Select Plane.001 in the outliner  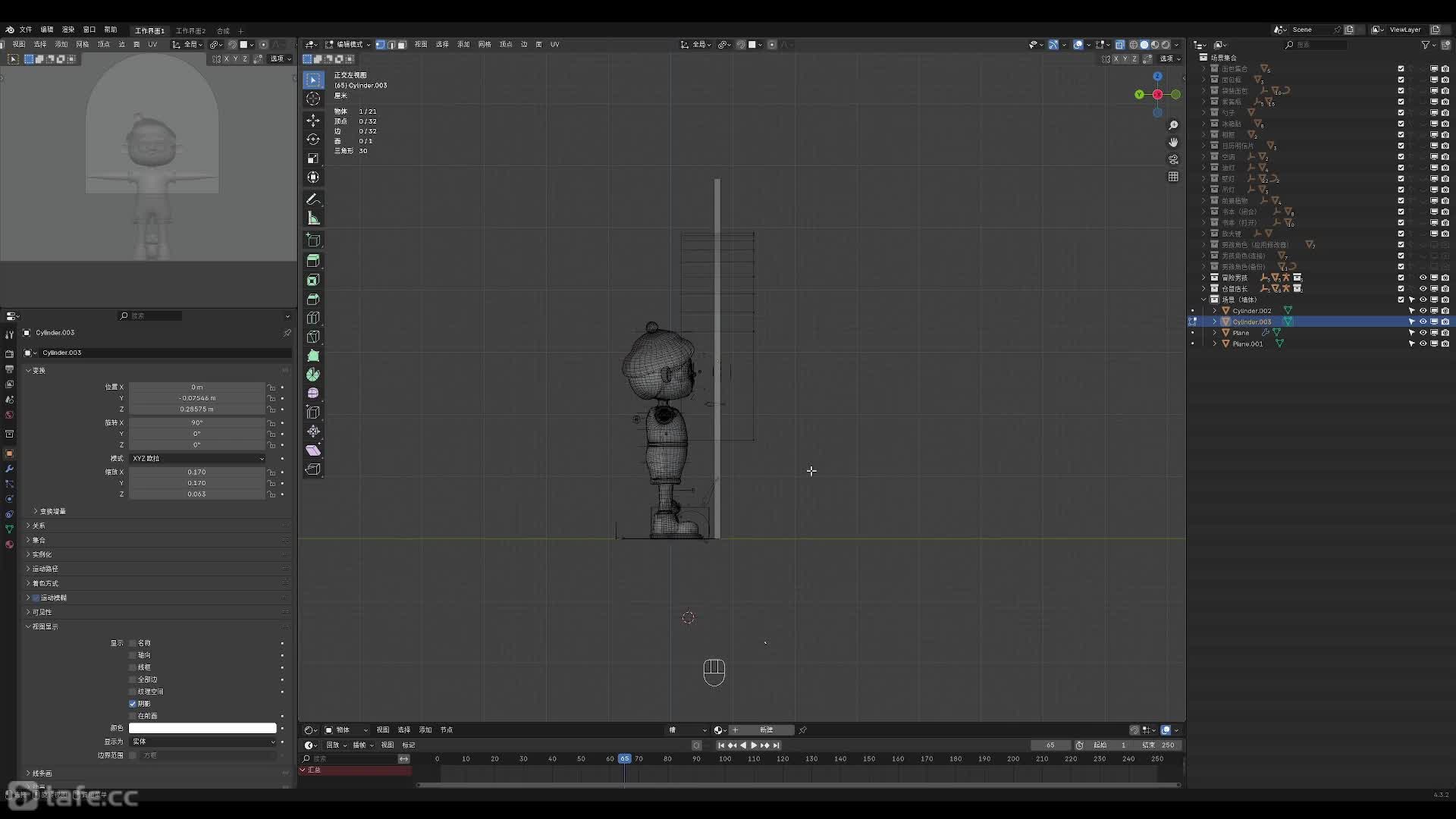tap(1247, 344)
